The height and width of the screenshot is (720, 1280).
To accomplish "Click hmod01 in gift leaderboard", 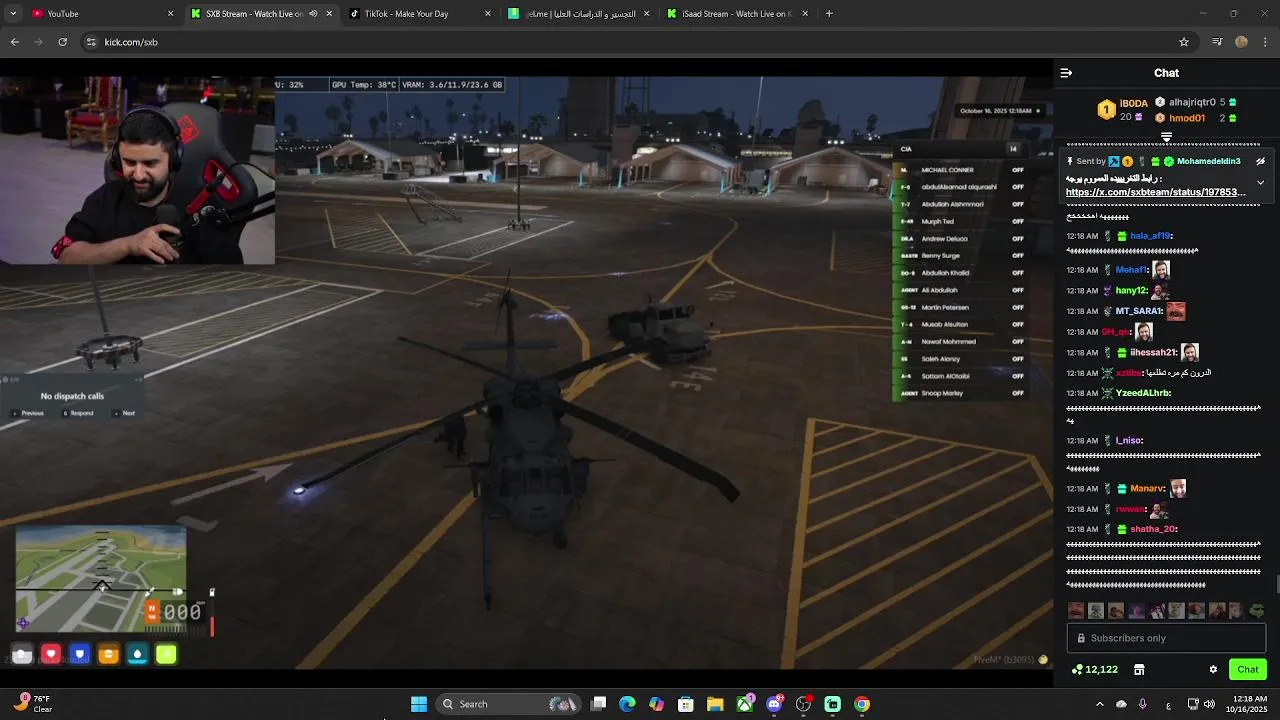I will point(1187,118).
